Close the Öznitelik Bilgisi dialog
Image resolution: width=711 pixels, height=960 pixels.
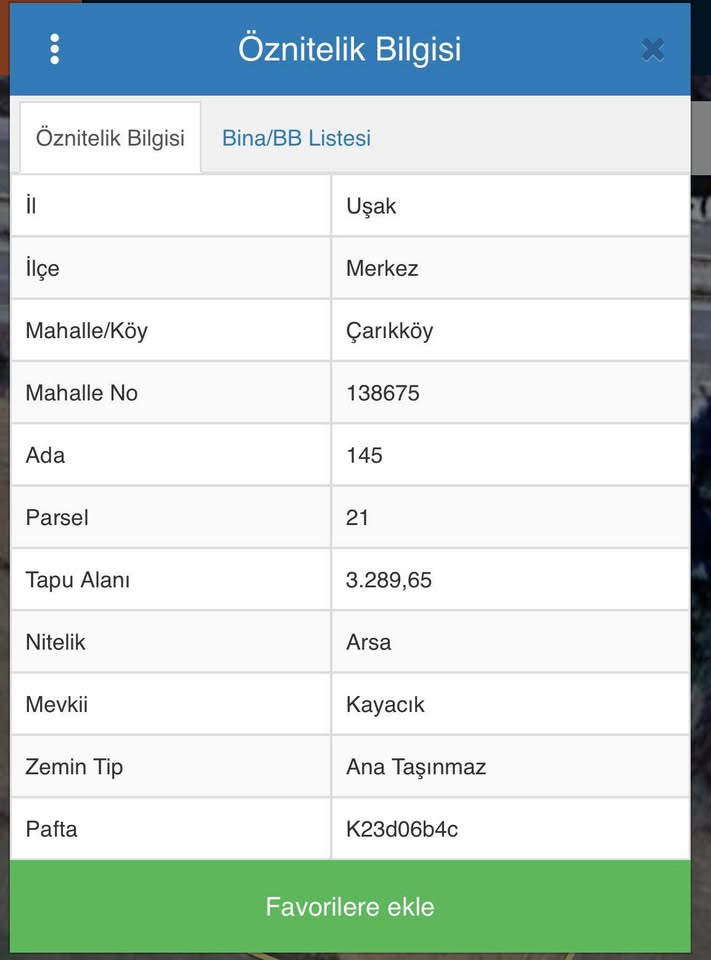tap(653, 49)
